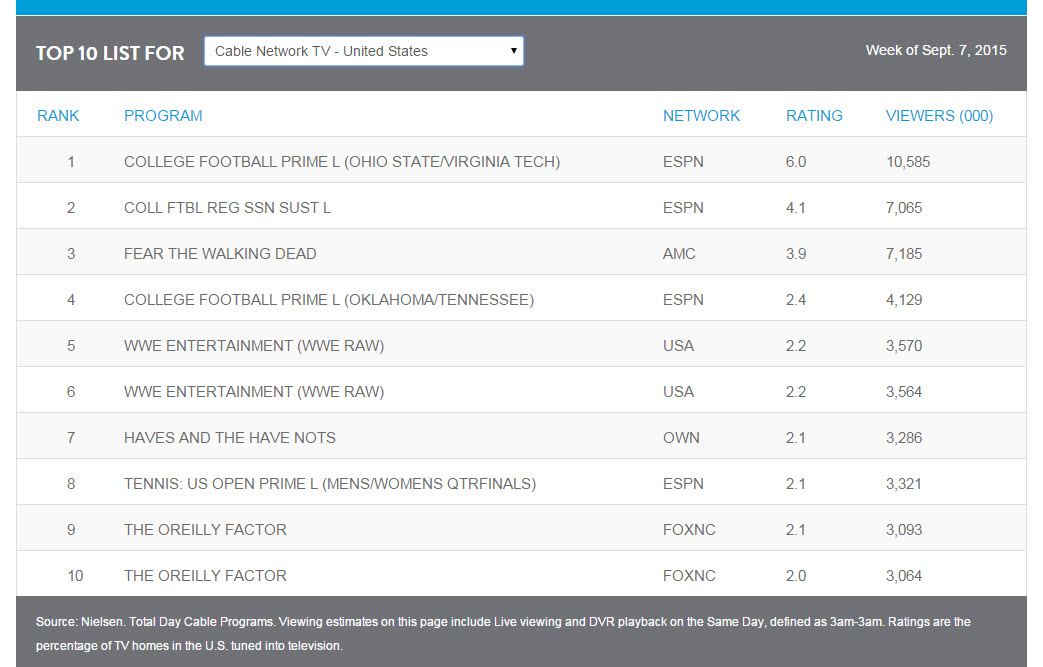The image size is (1043, 667).
Task: Select the Week of Sept. 7, 2015 text
Action: [x=936, y=51]
